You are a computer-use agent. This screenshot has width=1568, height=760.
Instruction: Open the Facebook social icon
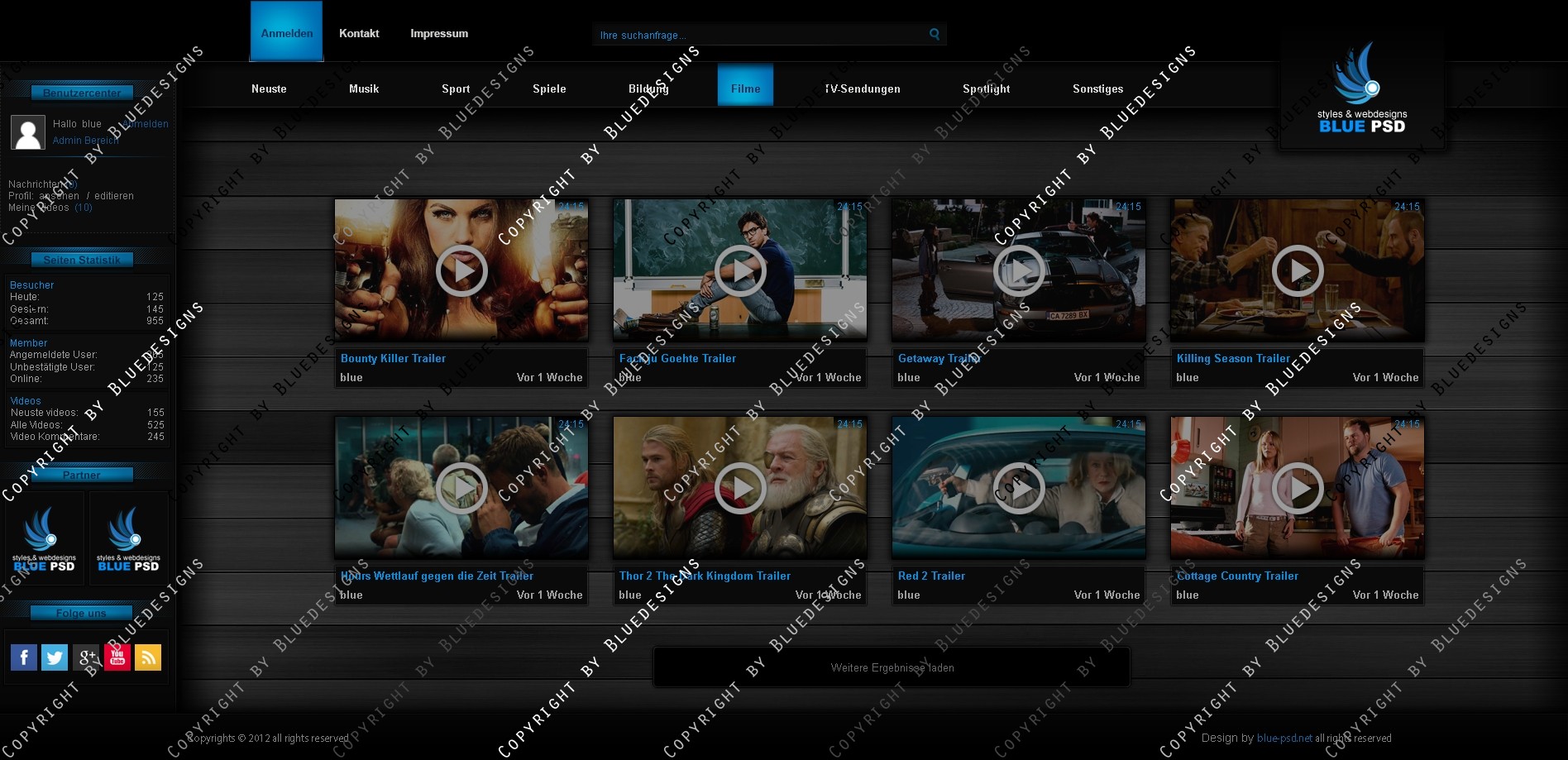pyautogui.click(x=24, y=657)
